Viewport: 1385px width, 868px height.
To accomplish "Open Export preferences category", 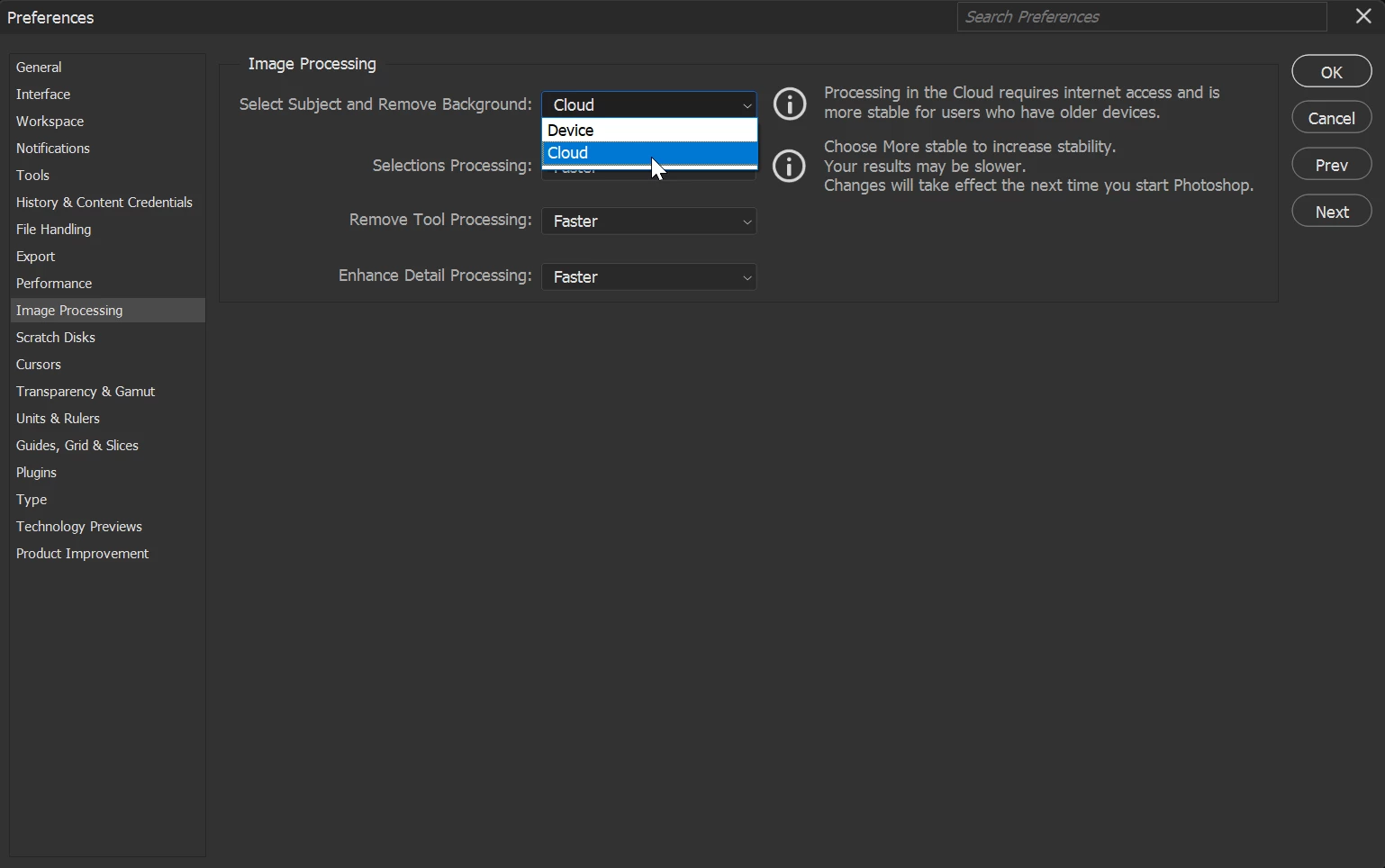I will [107, 256].
